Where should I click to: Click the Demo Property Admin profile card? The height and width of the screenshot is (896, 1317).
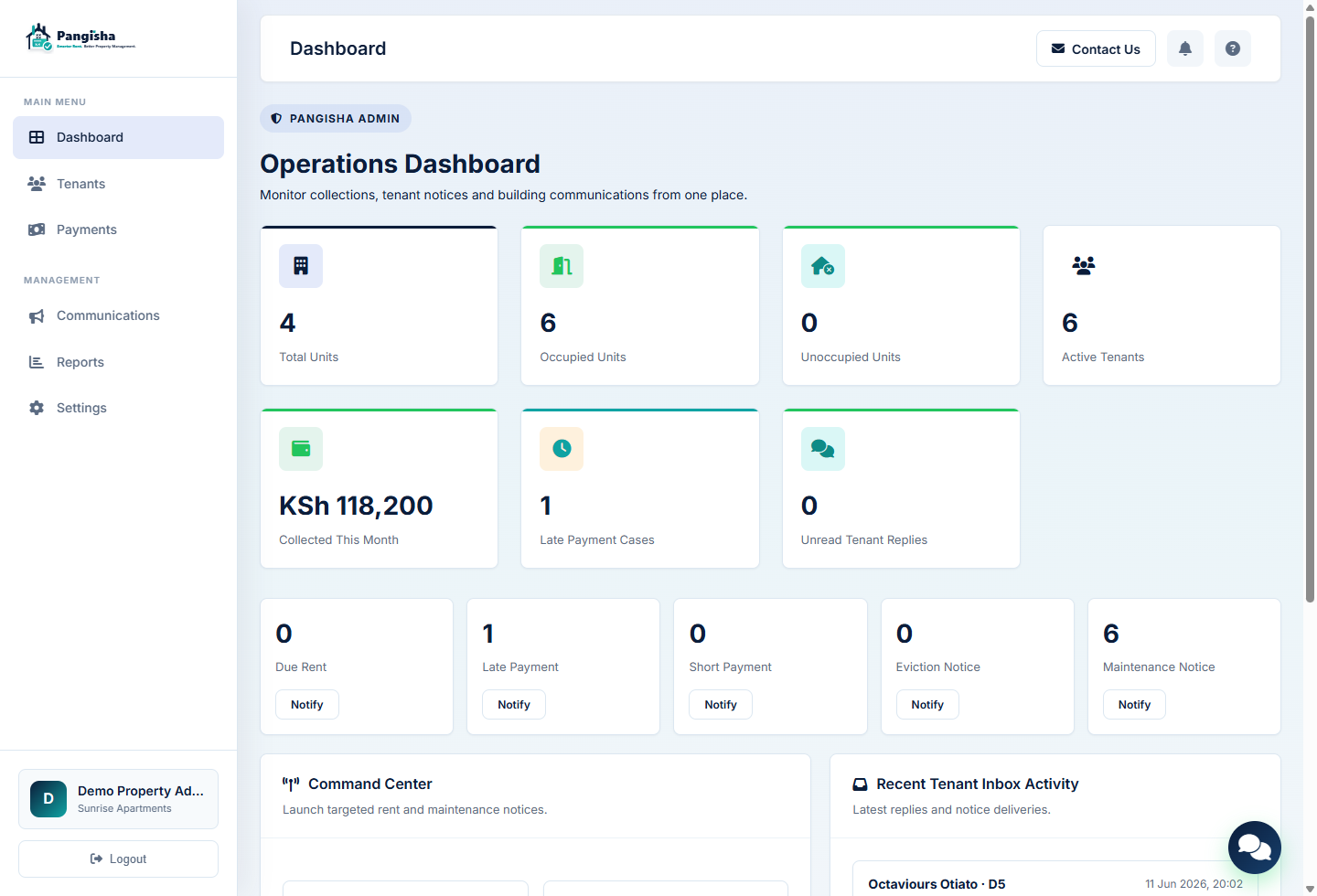[x=118, y=799]
